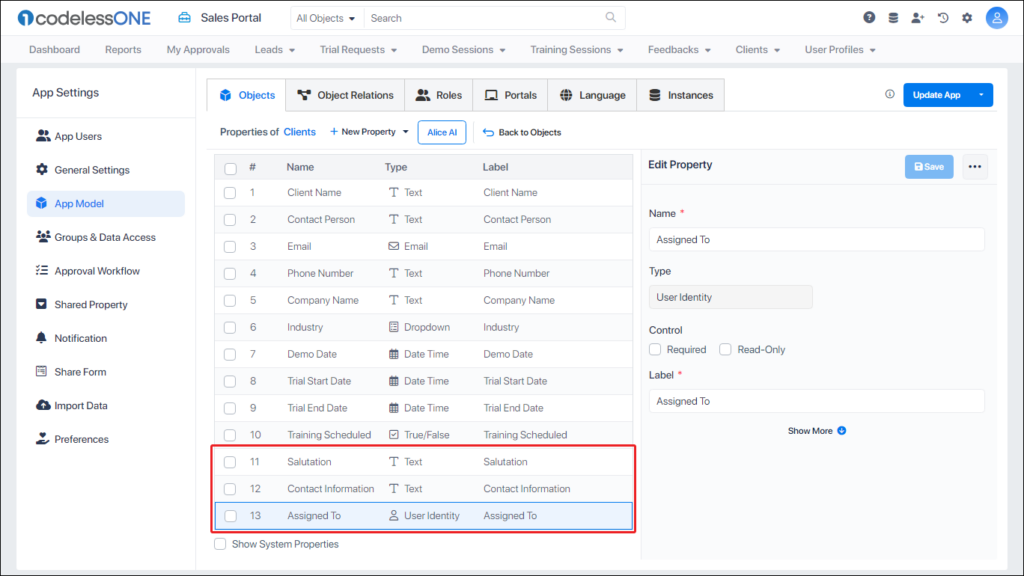The image size is (1024, 576).
Task: Go to Dashboard
Action: tap(54, 50)
